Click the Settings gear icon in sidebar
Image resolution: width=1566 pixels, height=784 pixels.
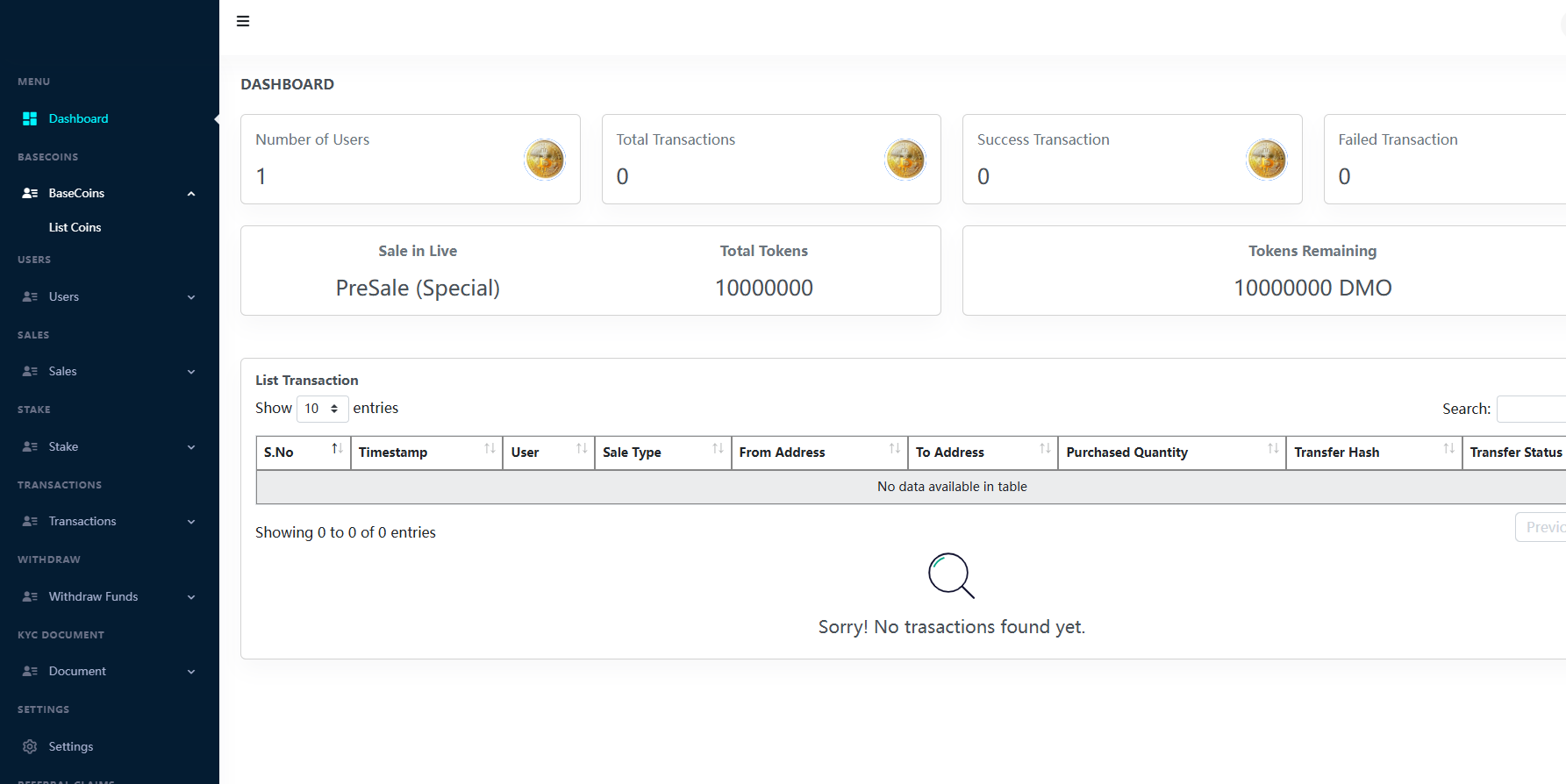tap(30, 746)
